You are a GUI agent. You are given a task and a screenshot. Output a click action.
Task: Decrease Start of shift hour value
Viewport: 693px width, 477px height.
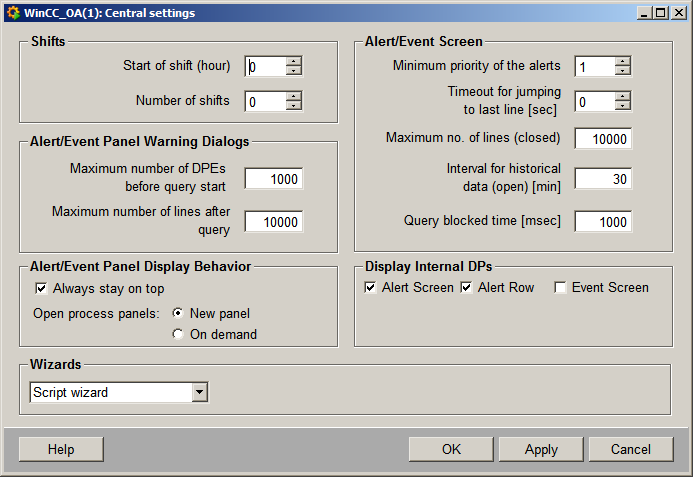tap(293, 71)
